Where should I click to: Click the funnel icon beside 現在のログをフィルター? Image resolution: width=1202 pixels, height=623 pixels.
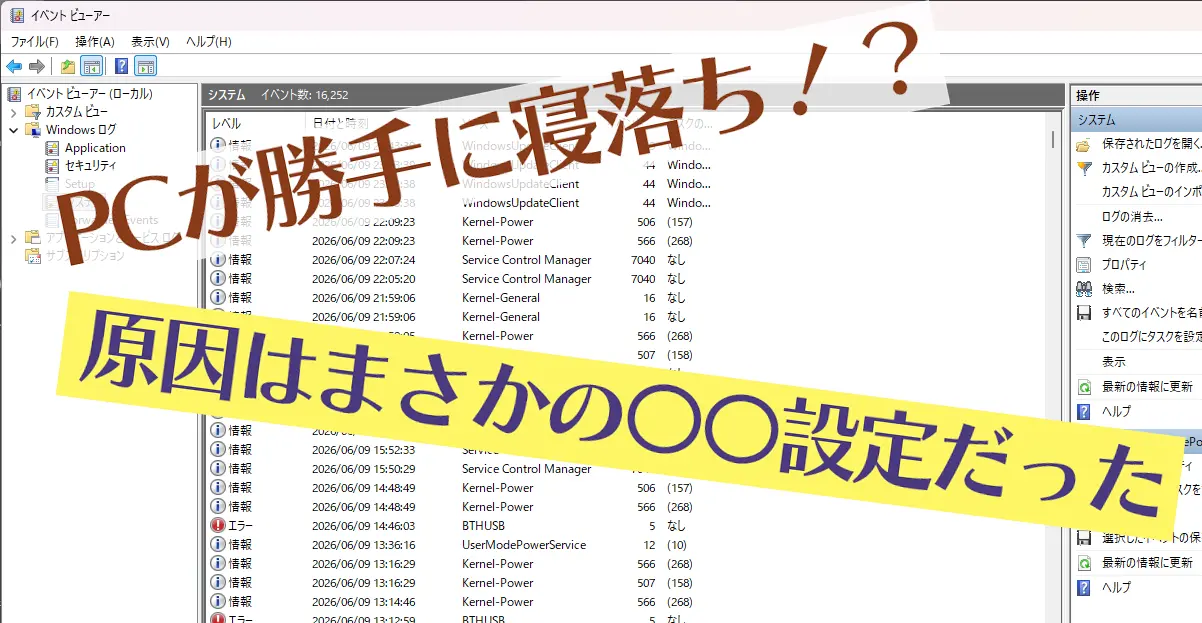pos(1083,241)
